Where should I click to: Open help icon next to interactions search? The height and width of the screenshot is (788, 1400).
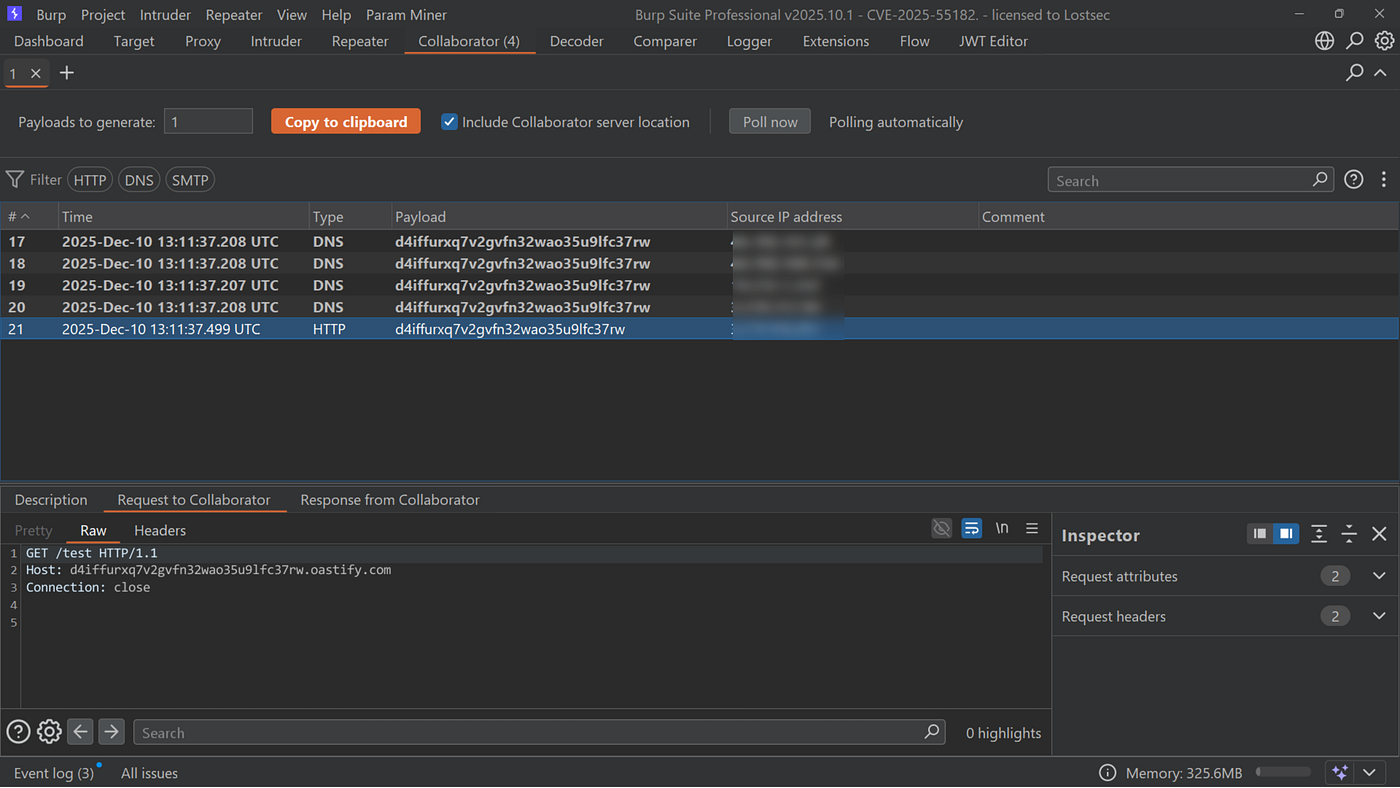coord(1353,180)
